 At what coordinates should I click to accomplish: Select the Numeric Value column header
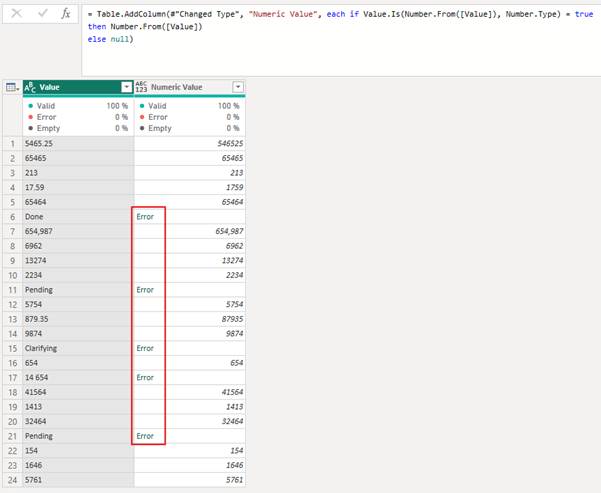[x=185, y=87]
